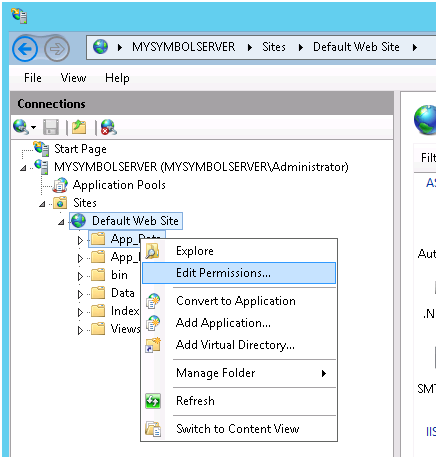Click the Create New Connection toolbar icon

[20, 127]
